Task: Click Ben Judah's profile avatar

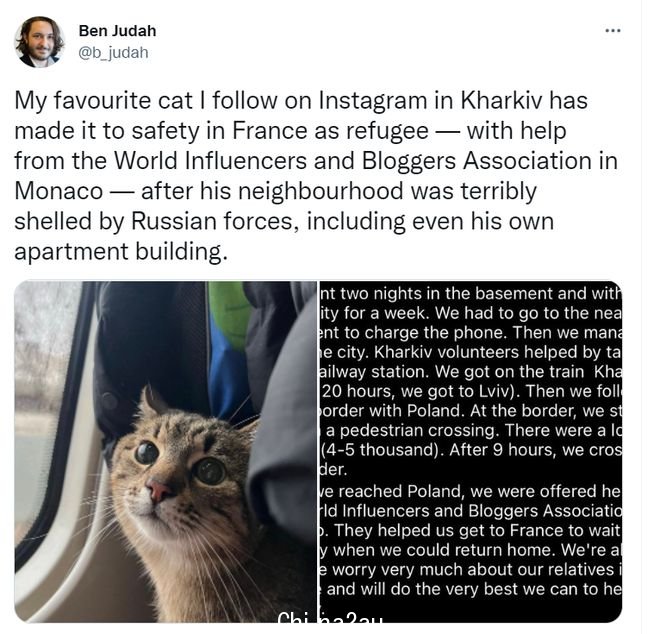Action: pos(40,42)
